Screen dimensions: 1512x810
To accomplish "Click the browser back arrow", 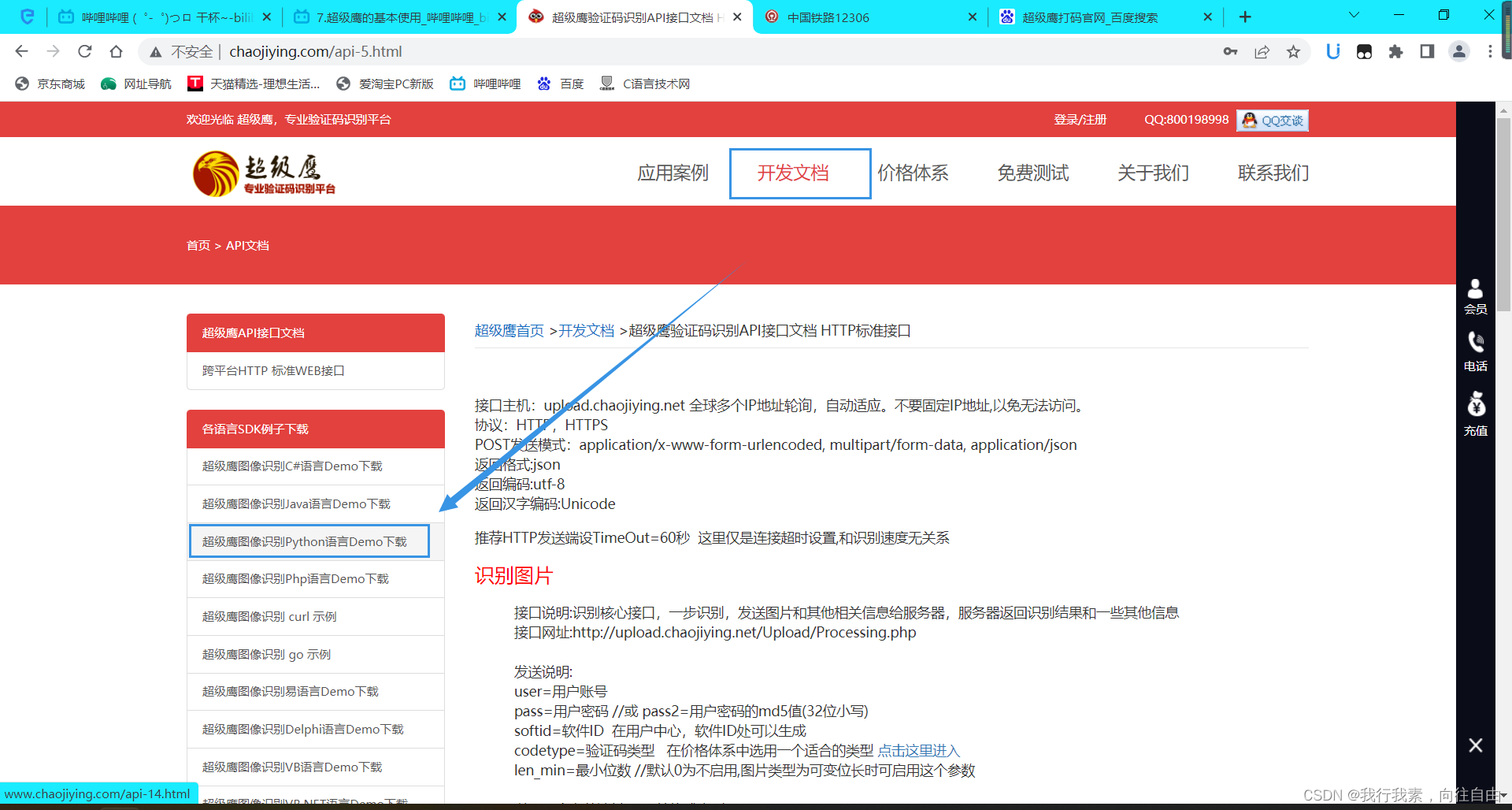I will (x=21, y=51).
